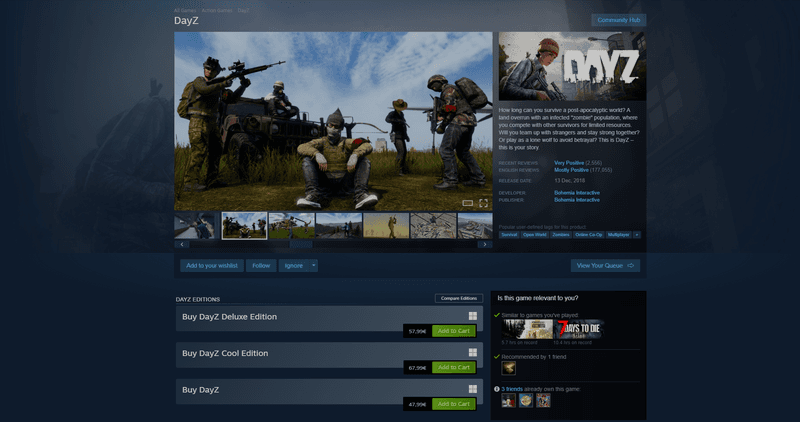The image size is (800, 422).
Task: Open Very Positive recent reviews link
Action: click(569, 163)
